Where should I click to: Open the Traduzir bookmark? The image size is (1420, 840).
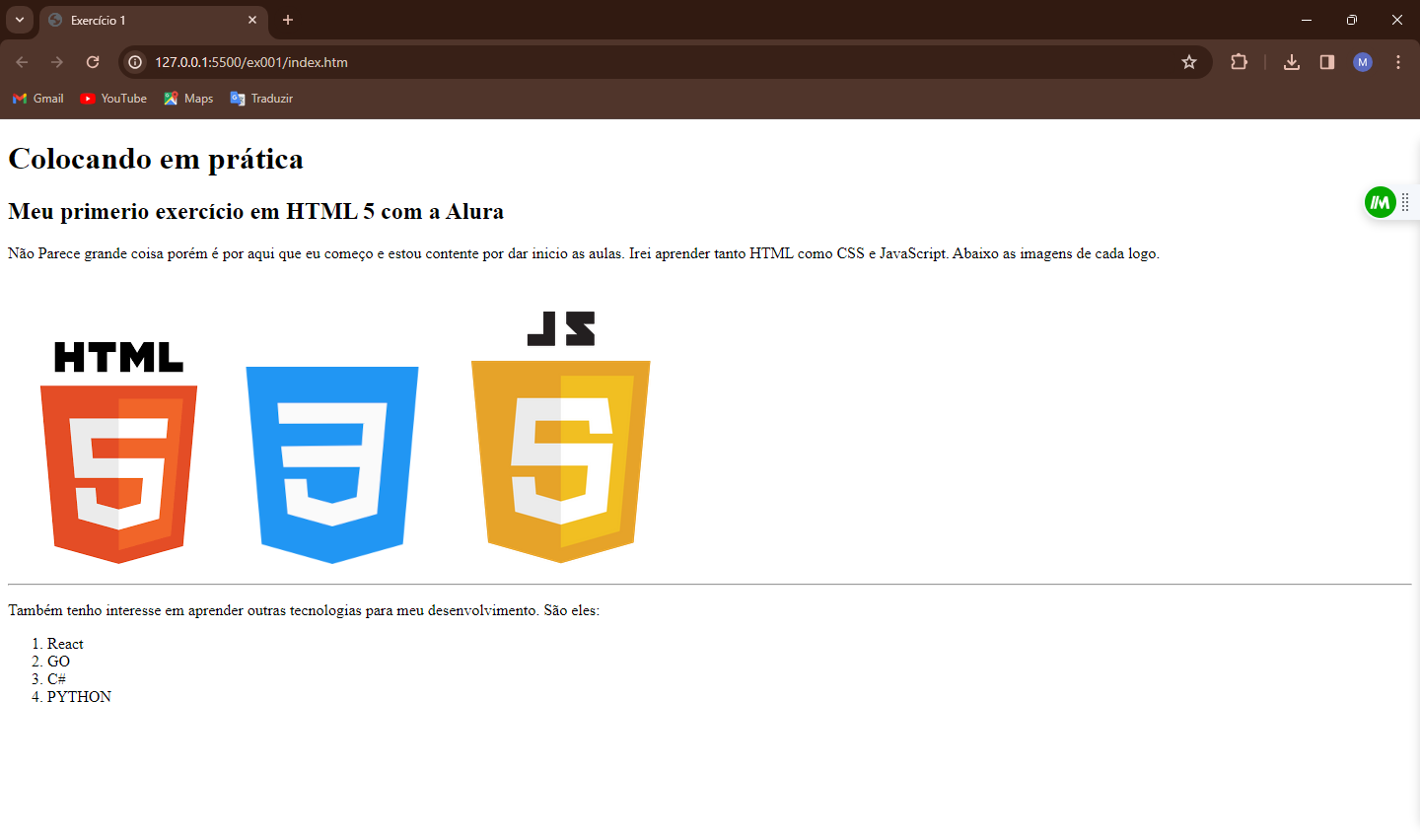click(x=261, y=99)
